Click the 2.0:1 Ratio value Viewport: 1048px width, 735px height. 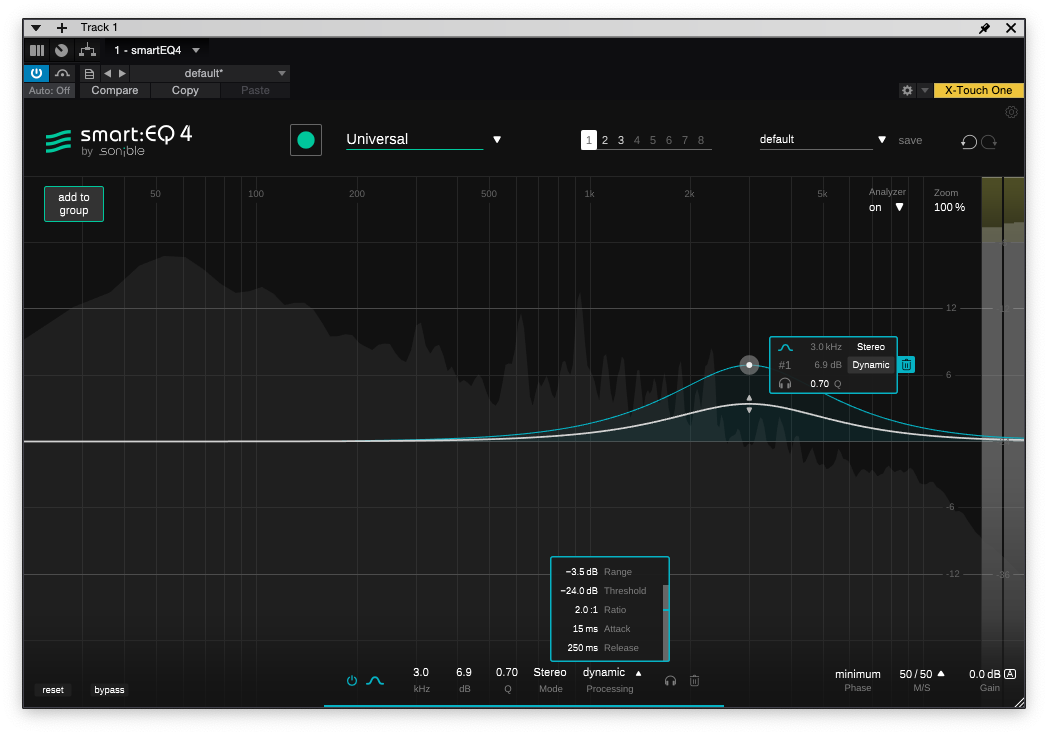pyautogui.click(x=586, y=610)
